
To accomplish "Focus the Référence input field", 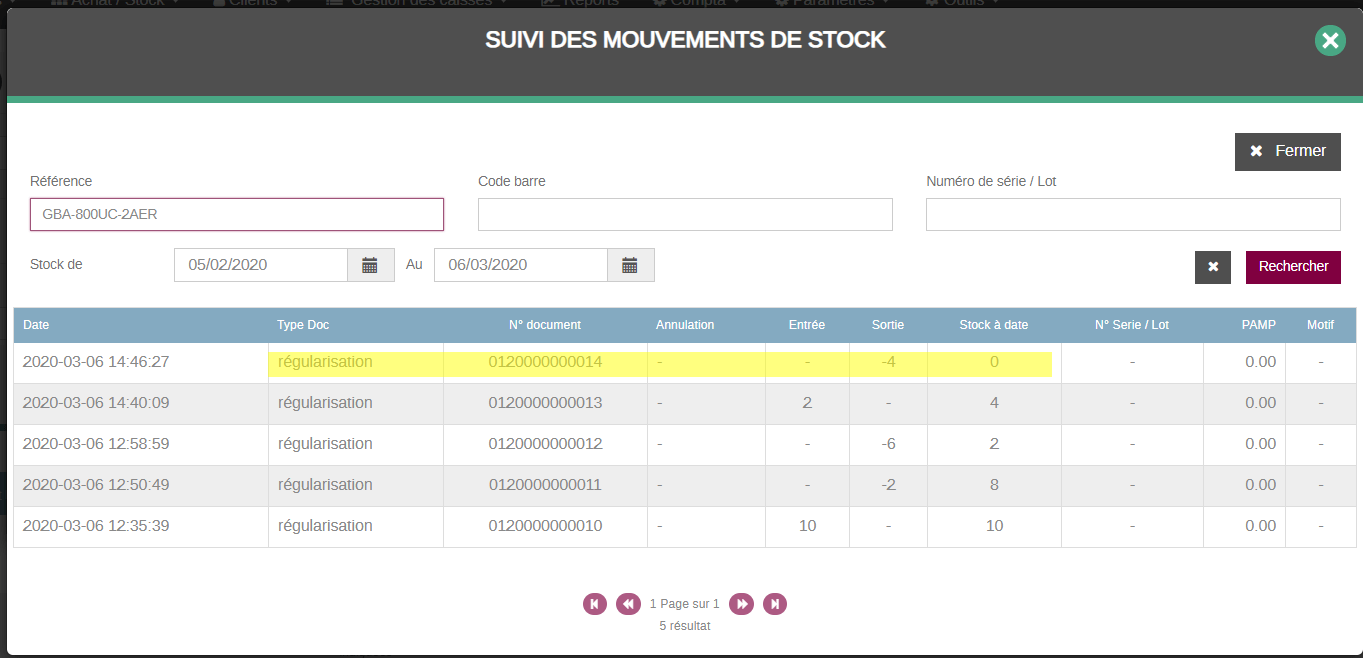I will 237,214.
